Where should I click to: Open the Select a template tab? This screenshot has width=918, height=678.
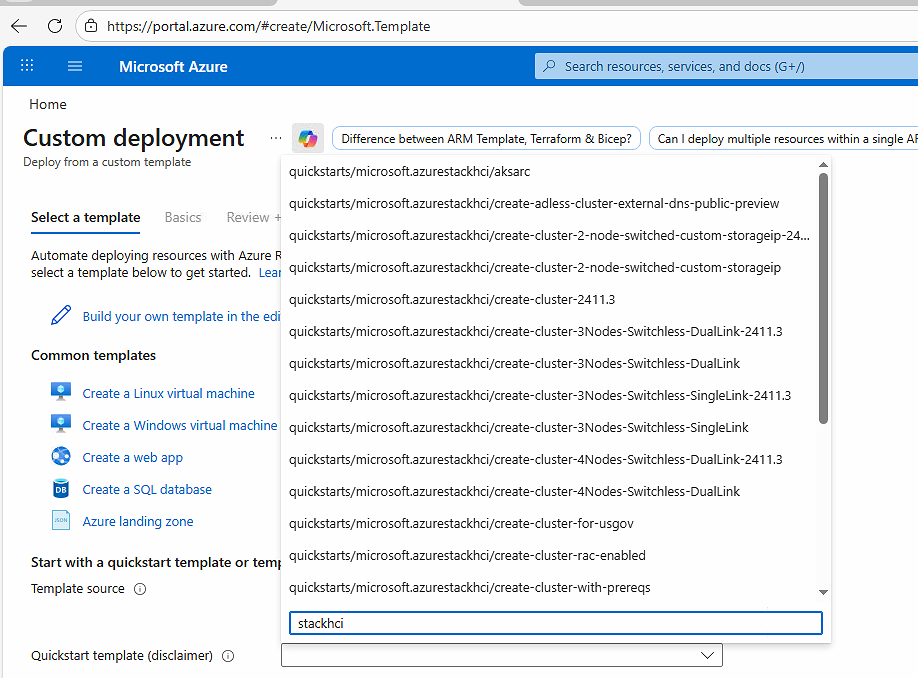point(85,217)
